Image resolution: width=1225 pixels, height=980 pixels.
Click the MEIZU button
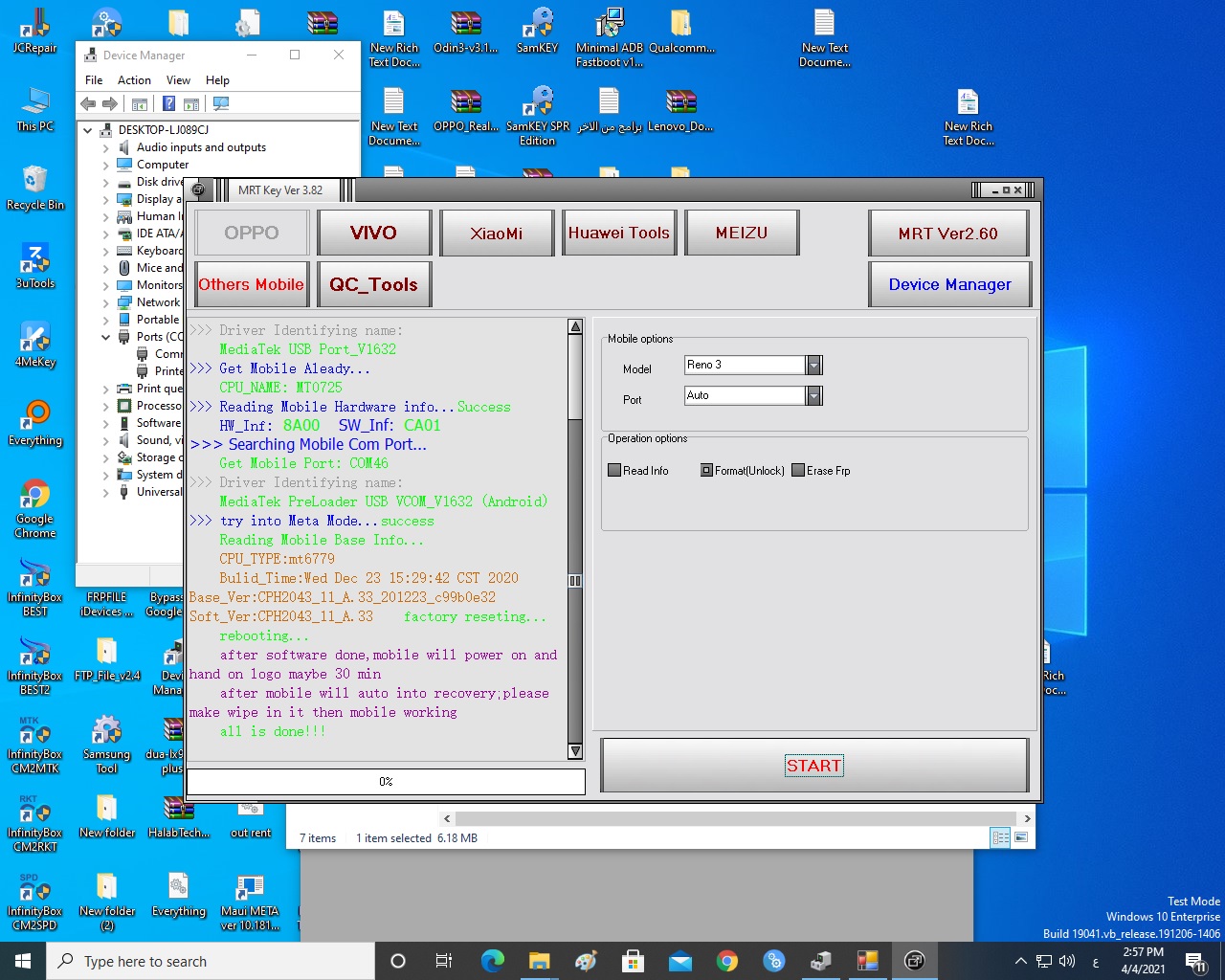(x=742, y=233)
